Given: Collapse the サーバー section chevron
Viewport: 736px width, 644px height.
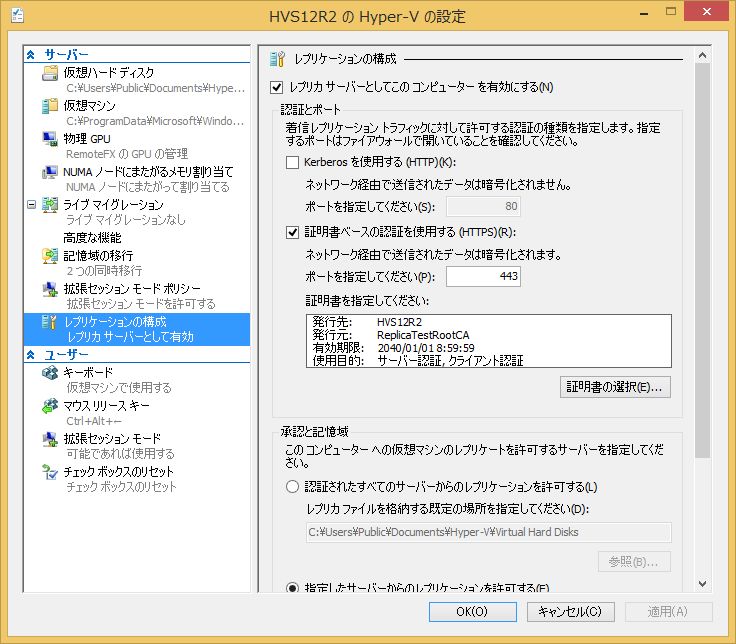Looking at the screenshot, I should point(31,55).
